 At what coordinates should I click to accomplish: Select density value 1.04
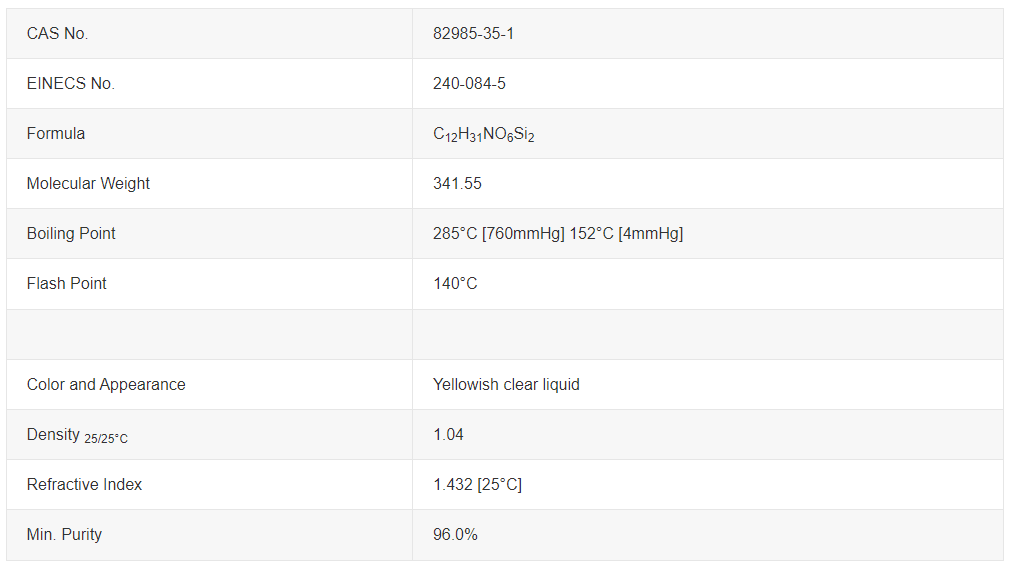tap(448, 435)
